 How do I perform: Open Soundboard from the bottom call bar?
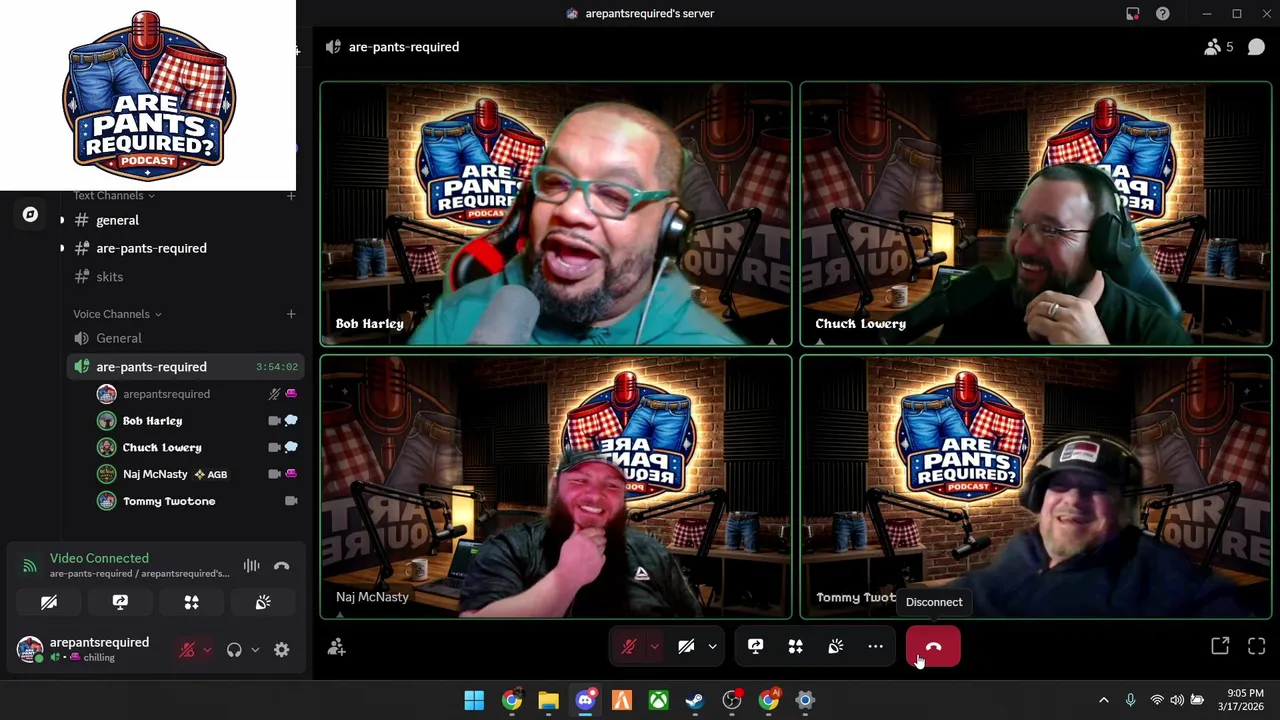click(x=836, y=646)
